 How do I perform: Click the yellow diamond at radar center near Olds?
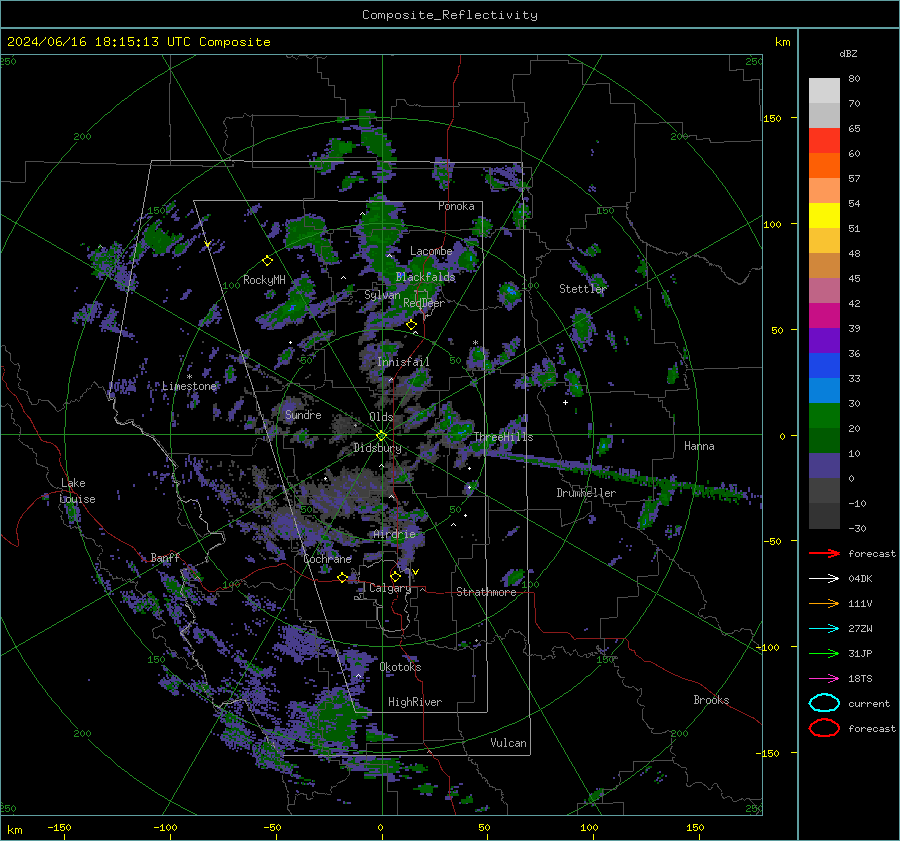coord(381,436)
